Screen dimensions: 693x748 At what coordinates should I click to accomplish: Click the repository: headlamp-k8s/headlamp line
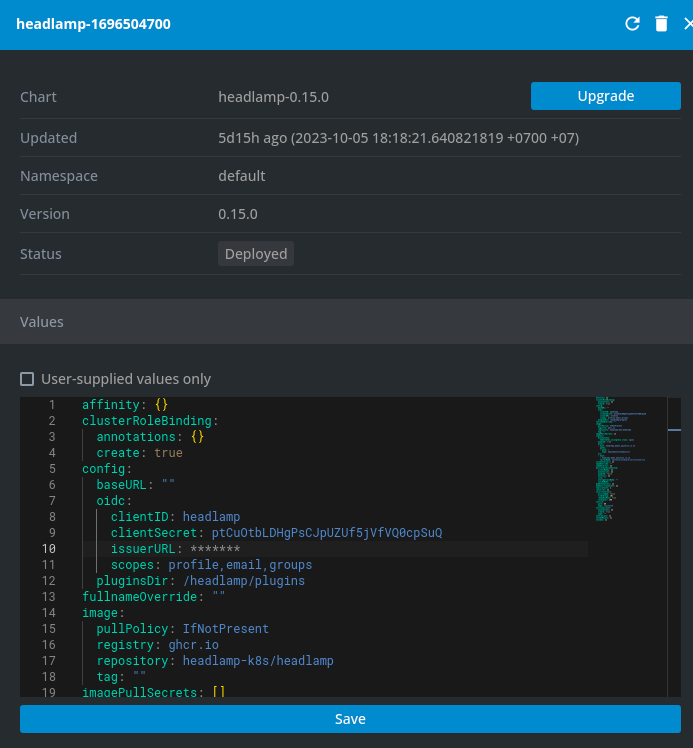(x=215, y=661)
